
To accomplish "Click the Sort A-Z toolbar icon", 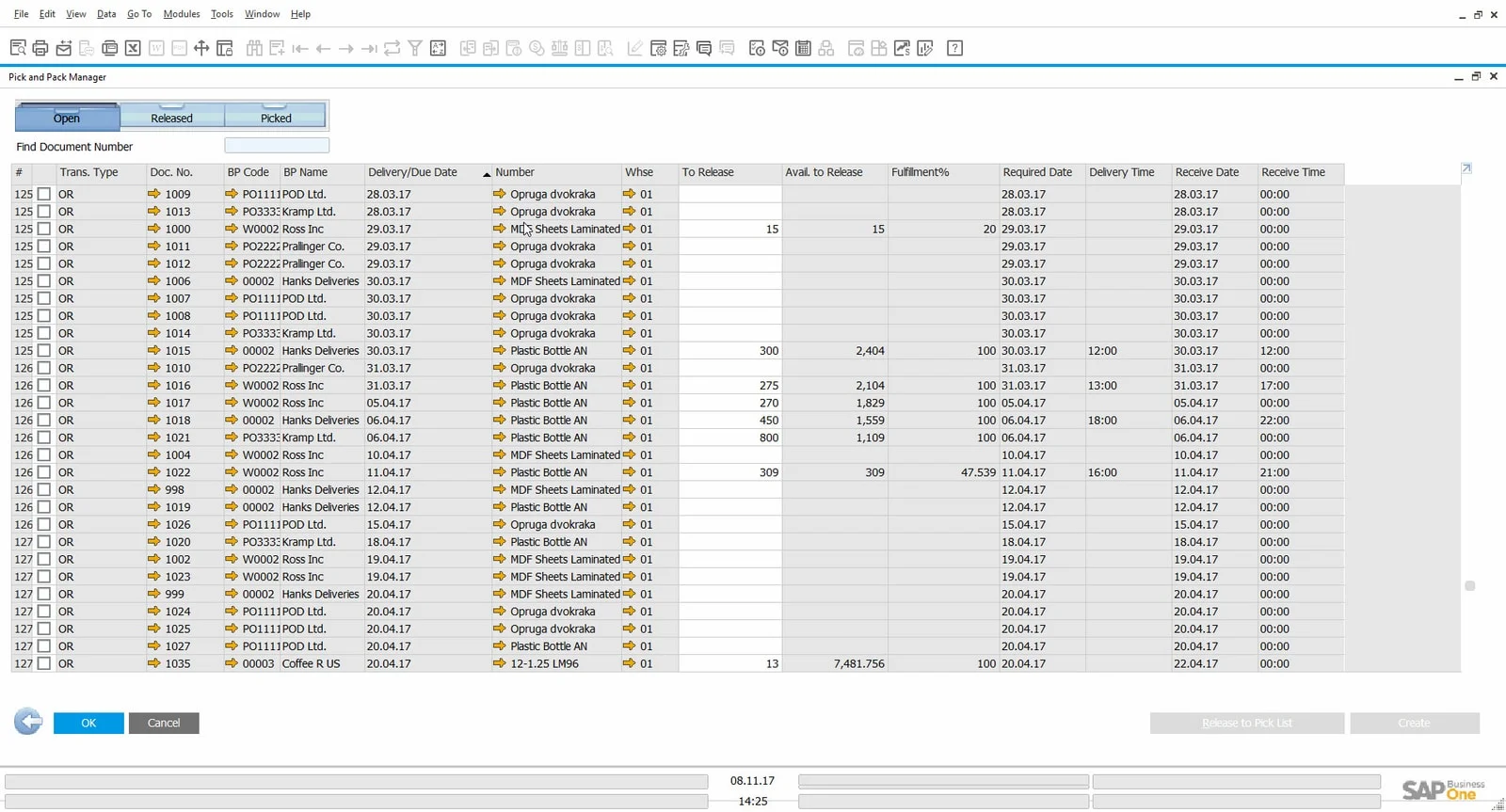I will pyautogui.click(x=438, y=48).
